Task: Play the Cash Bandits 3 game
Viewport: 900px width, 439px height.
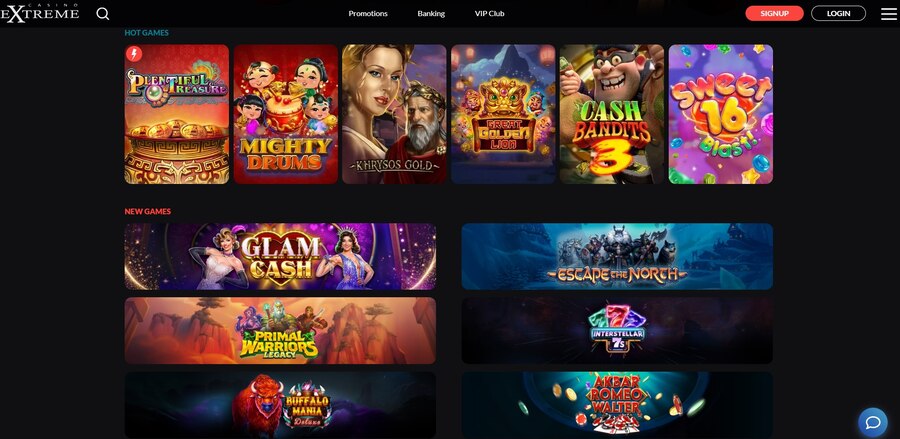Action: click(x=612, y=114)
